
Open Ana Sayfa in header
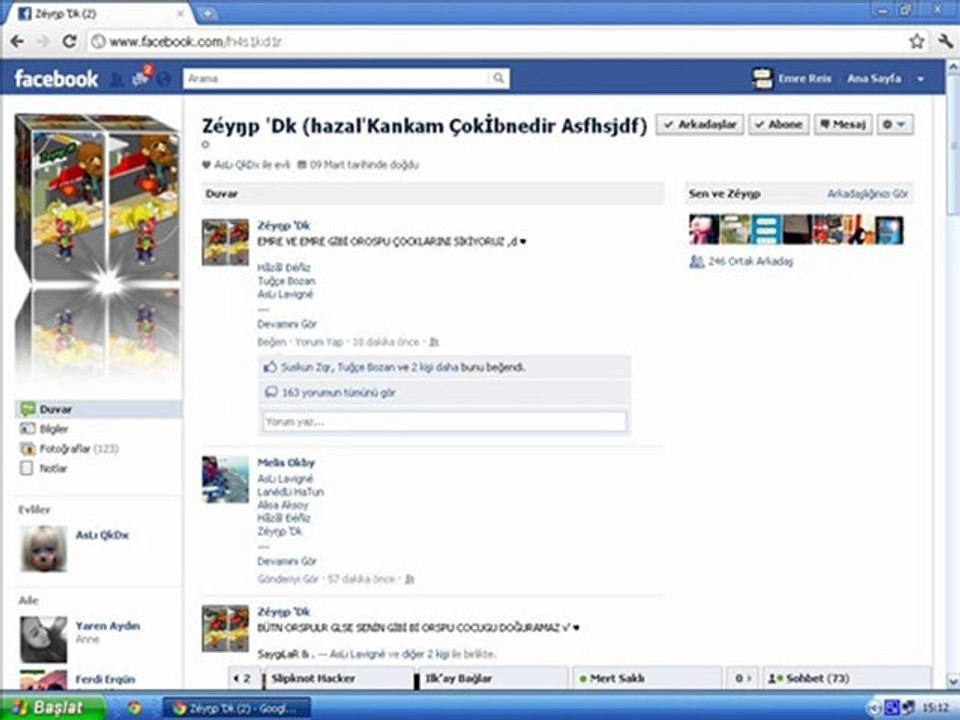874,78
